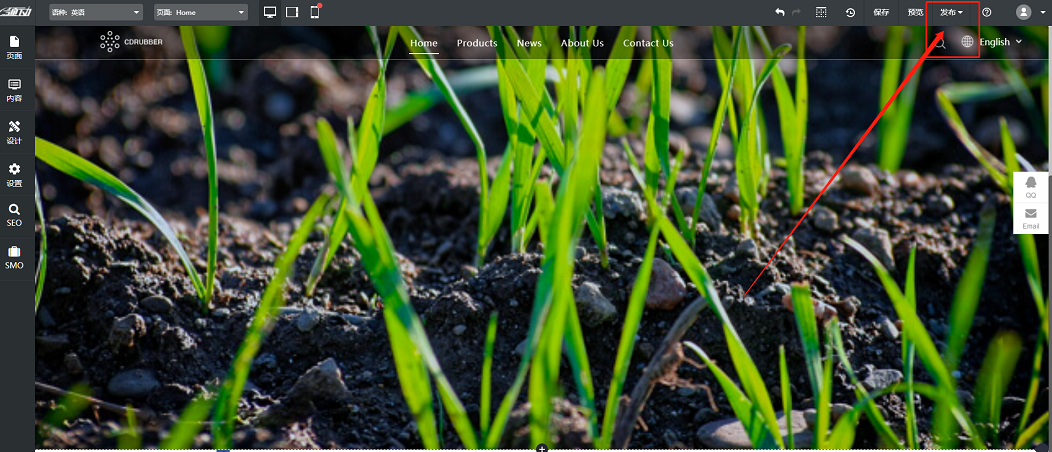Open the history clock icon
The width and height of the screenshot is (1052, 452).
coord(850,12)
